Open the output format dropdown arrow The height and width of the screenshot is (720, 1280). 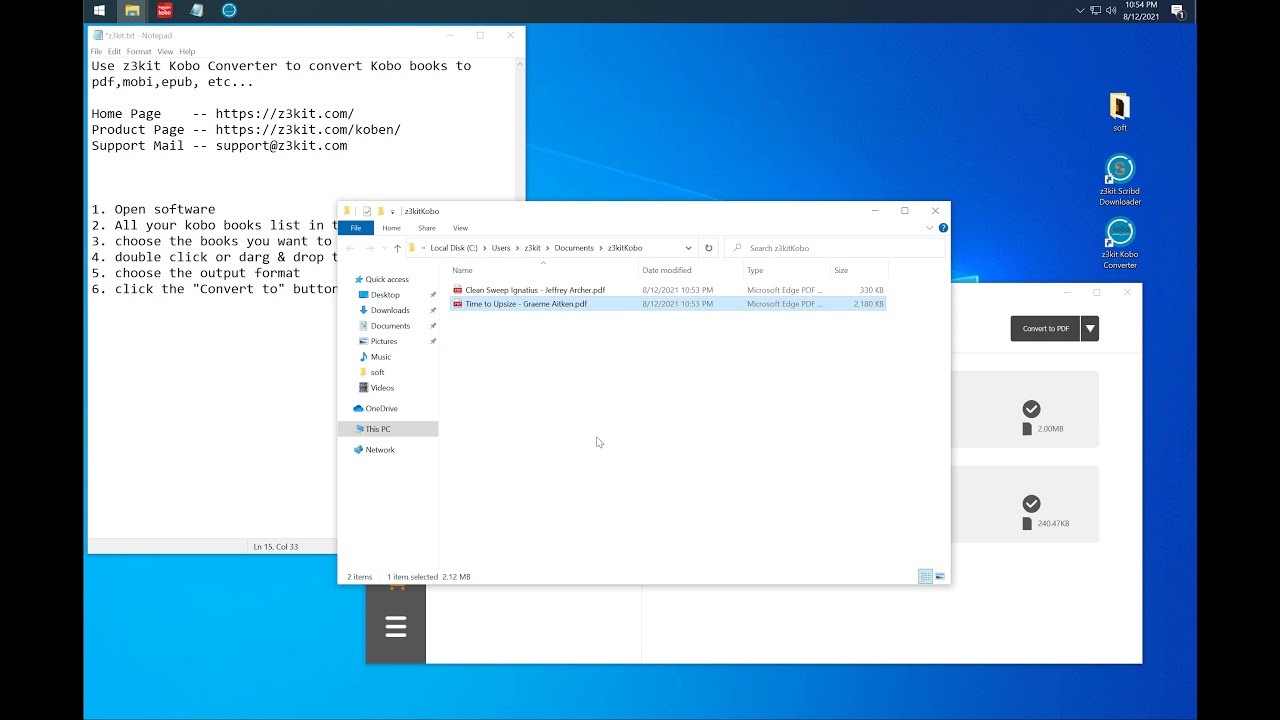click(1090, 329)
